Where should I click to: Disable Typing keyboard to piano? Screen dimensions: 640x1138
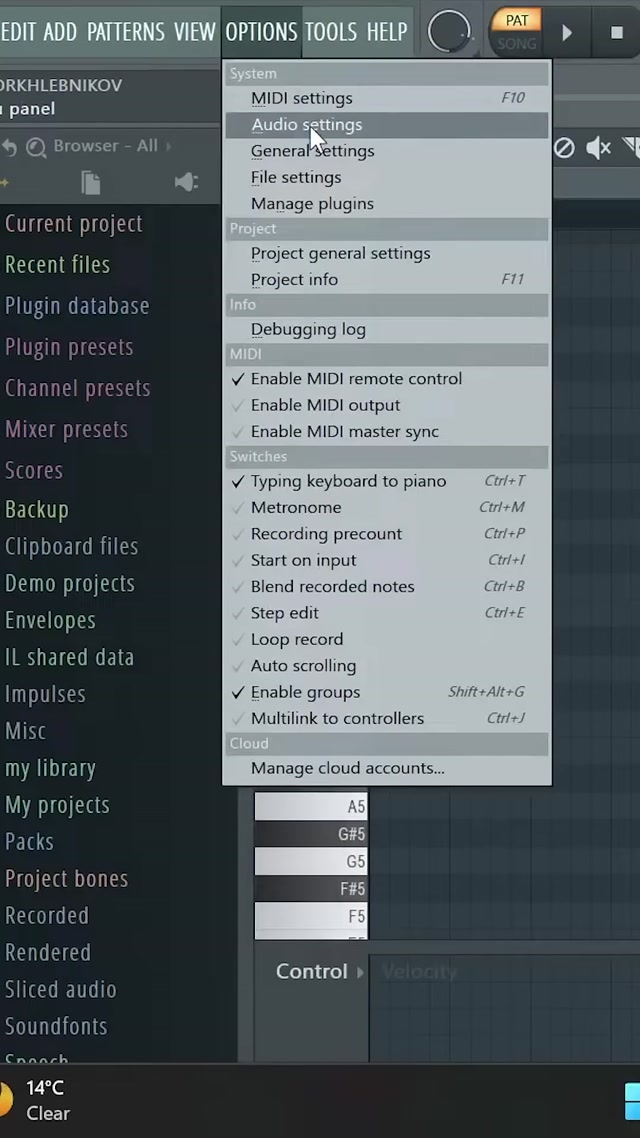click(348, 481)
